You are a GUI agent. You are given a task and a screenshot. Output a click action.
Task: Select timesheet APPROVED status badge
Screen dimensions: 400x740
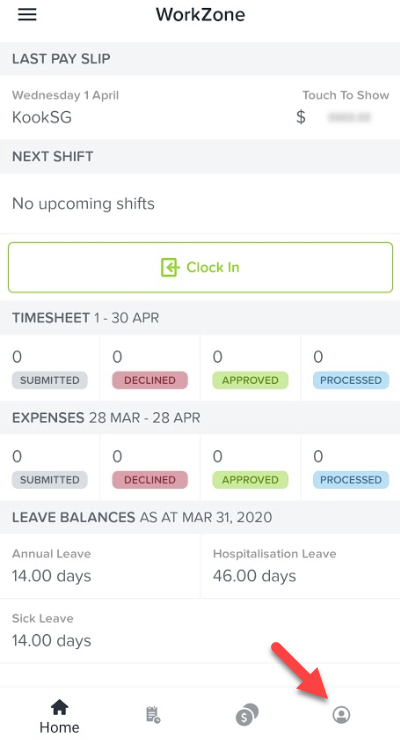[250, 380]
